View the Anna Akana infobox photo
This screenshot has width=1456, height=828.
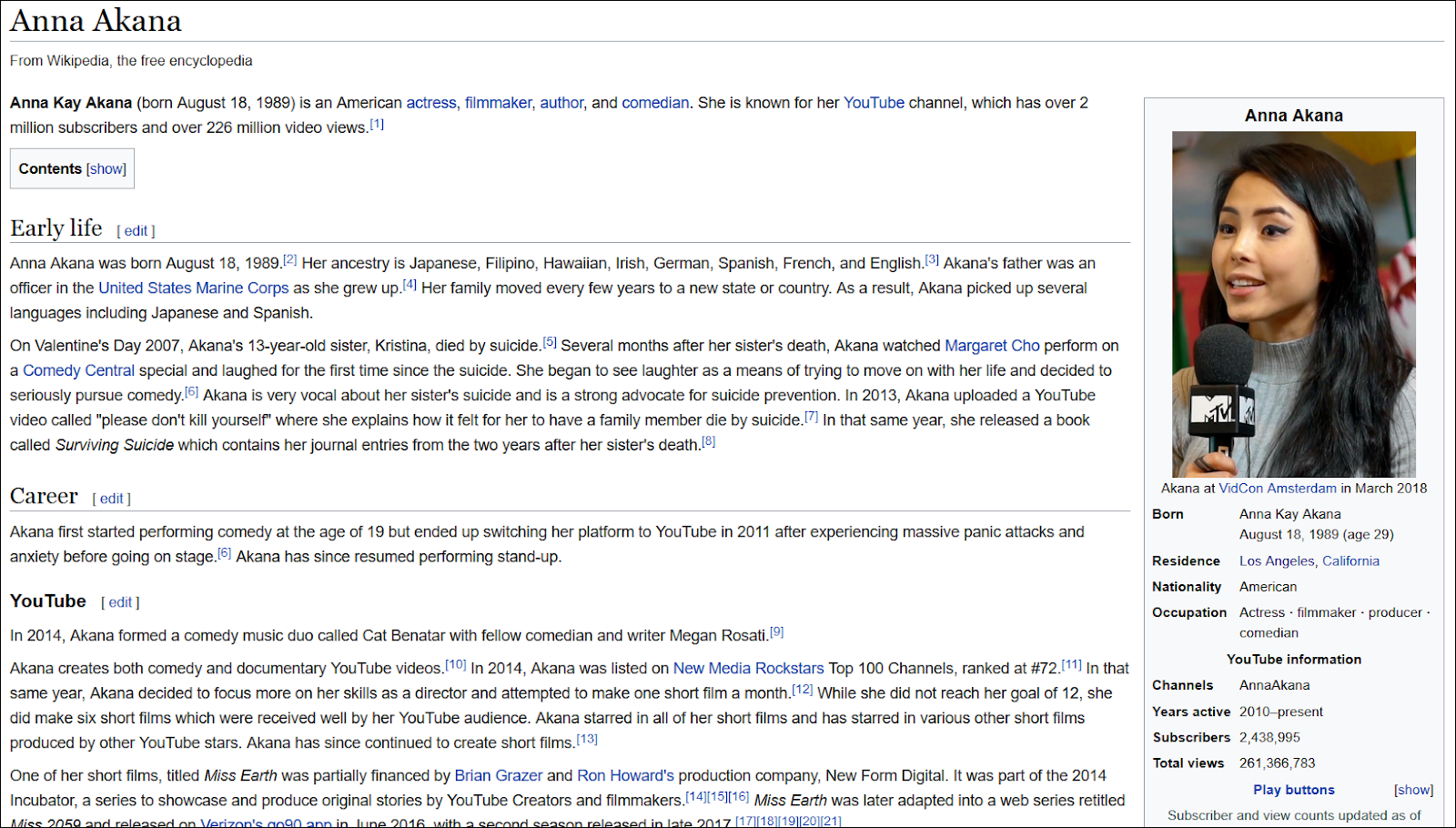1293,304
